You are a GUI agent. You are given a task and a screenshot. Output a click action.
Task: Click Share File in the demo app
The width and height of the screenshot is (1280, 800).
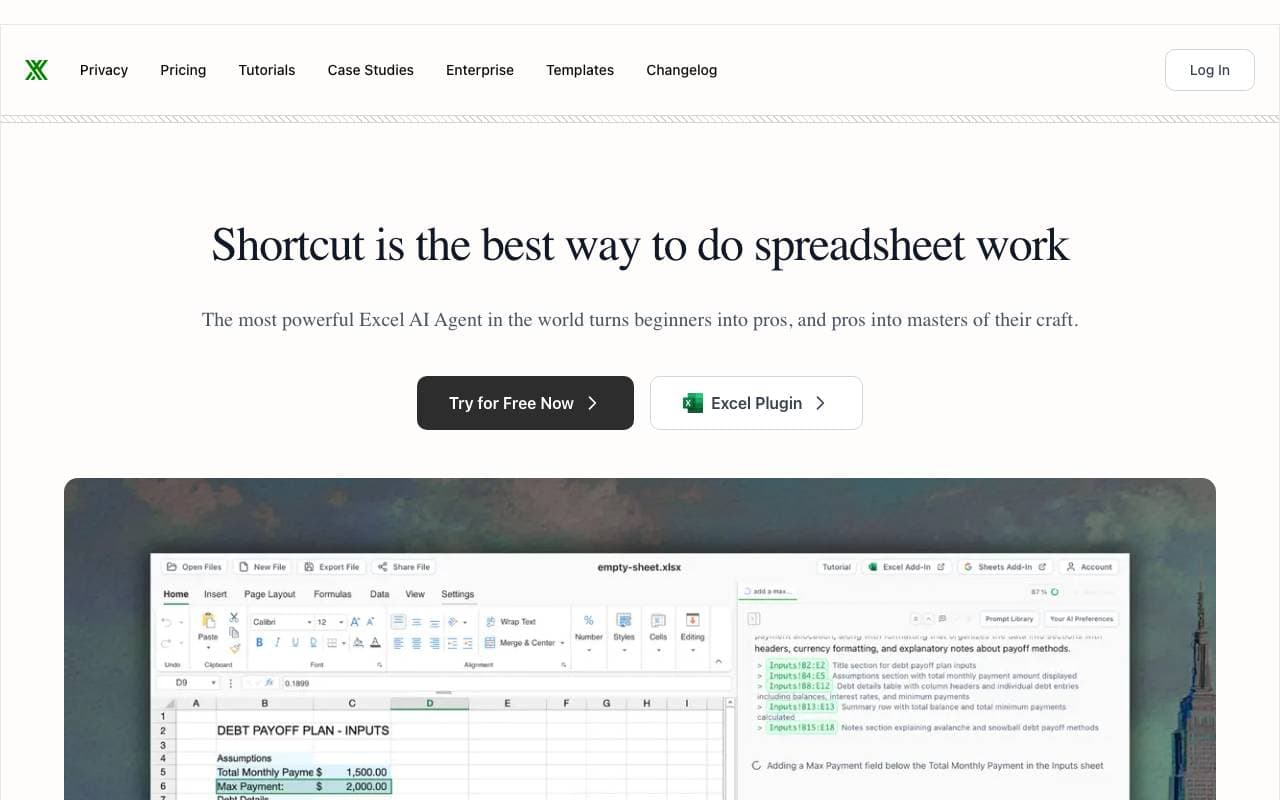point(404,567)
